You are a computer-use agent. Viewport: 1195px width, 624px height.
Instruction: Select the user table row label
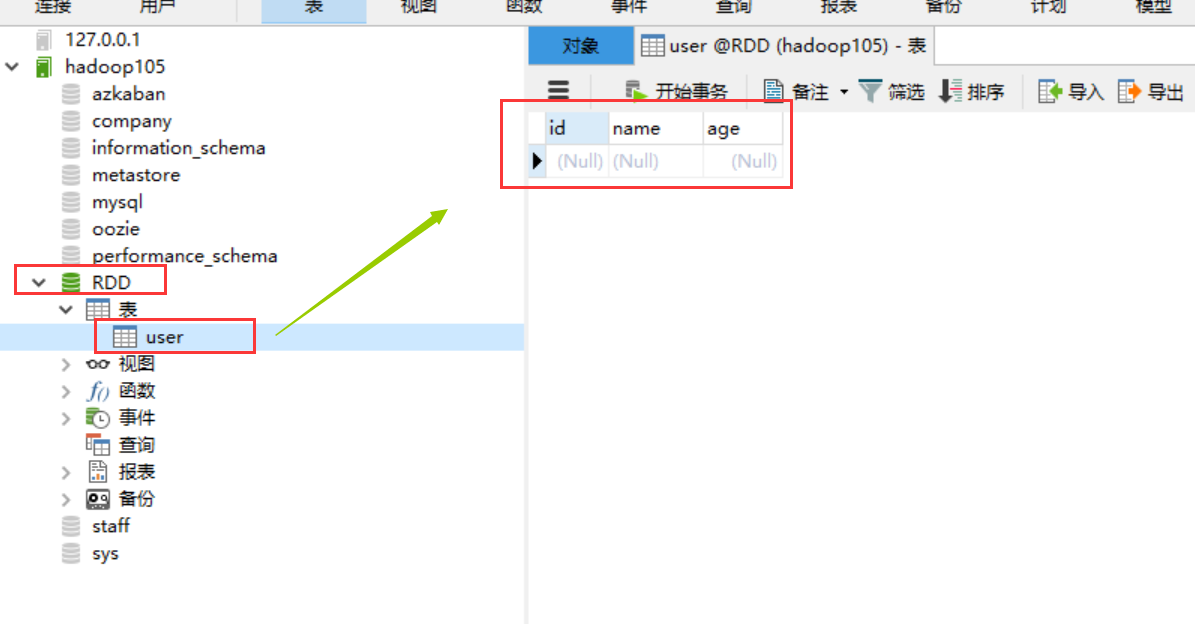click(x=165, y=337)
